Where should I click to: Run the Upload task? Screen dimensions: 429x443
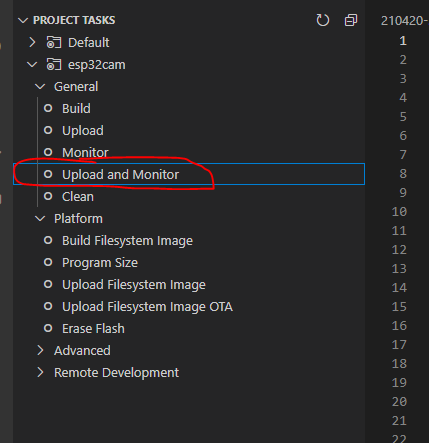pos(189,130)
